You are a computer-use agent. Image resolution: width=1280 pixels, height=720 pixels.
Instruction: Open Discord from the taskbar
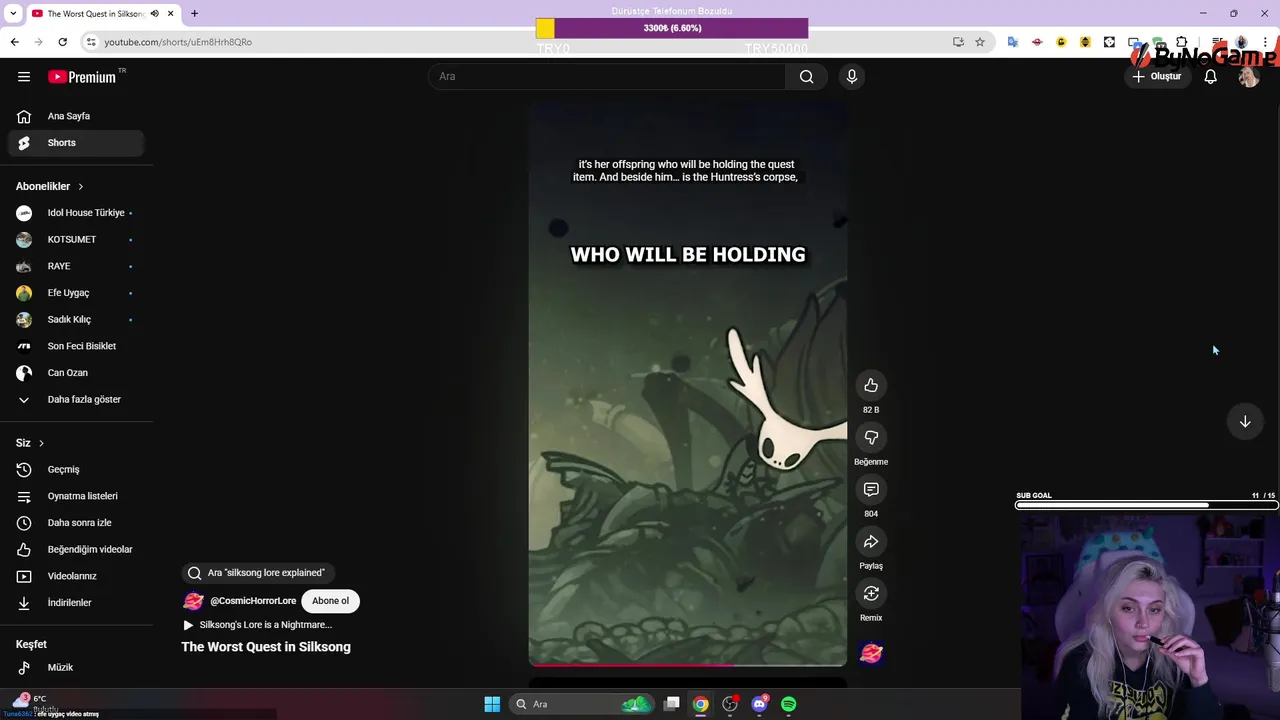coord(759,704)
